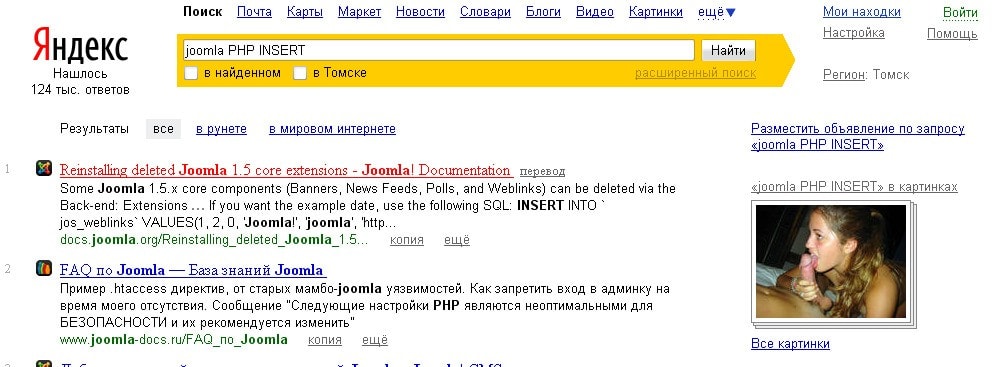Click the Joomla favicon beside the first result
The height and width of the screenshot is (367, 1001).
tap(44, 169)
